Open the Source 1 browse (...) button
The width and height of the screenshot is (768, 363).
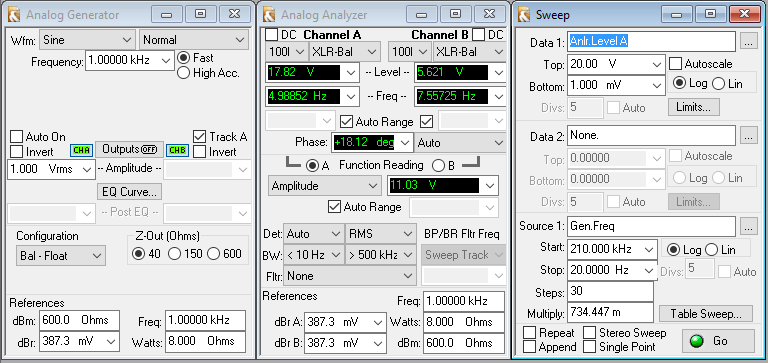click(x=747, y=226)
